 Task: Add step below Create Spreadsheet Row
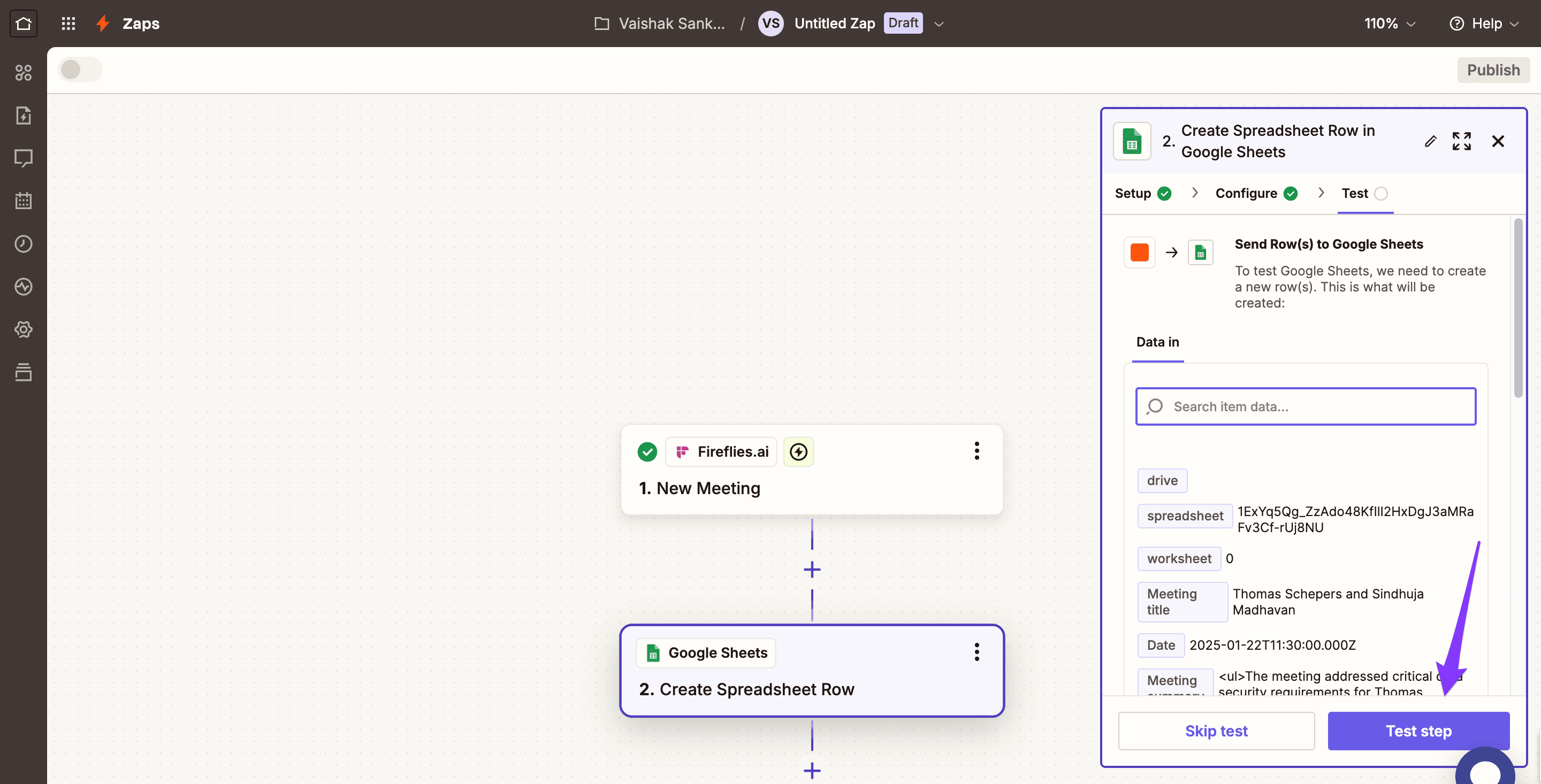click(x=812, y=770)
